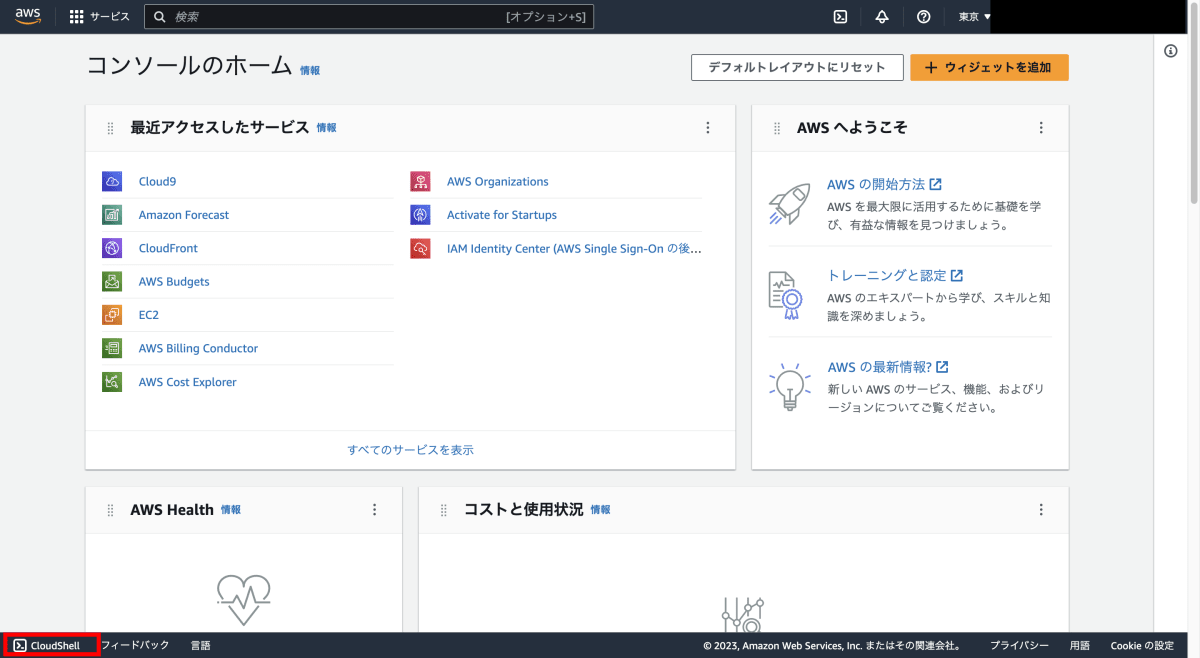Viewport: 1200px width, 658px height.
Task: Click 言語 in the footer
Action: click(x=200, y=646)
